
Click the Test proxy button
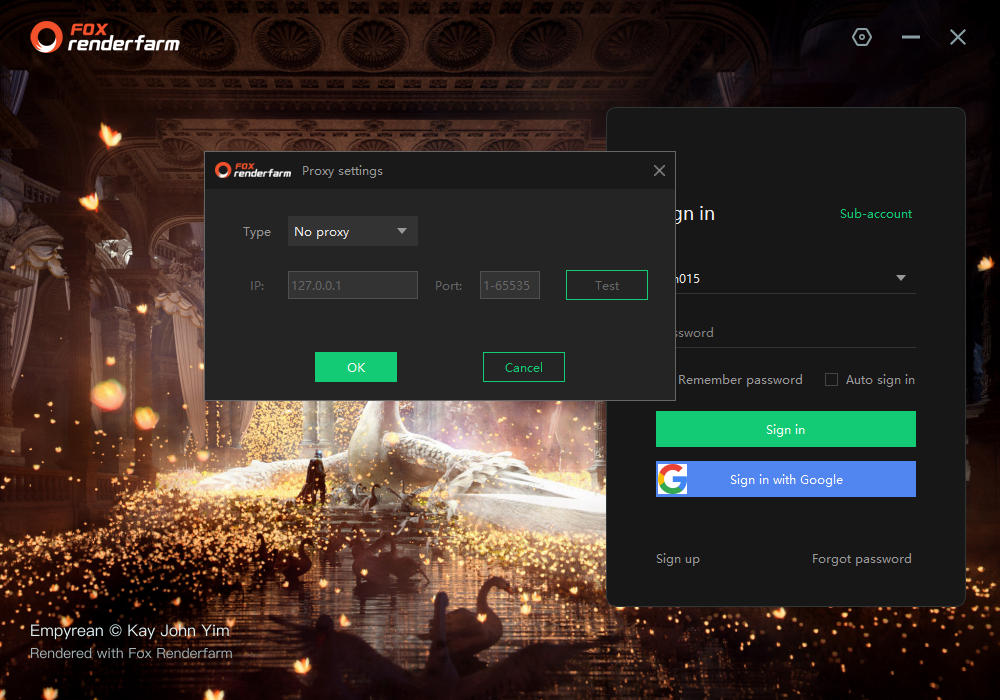tap(607, 285)
